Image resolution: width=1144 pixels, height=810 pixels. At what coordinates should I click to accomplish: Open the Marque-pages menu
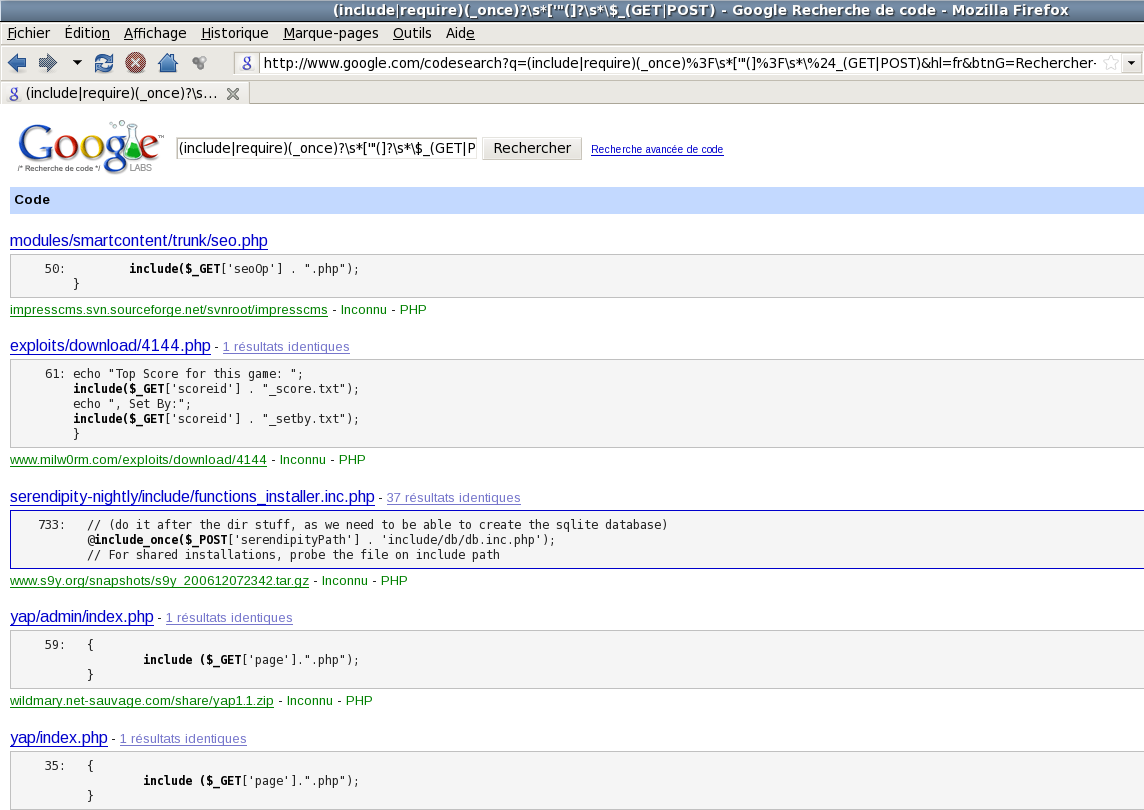tap(330, 33)
